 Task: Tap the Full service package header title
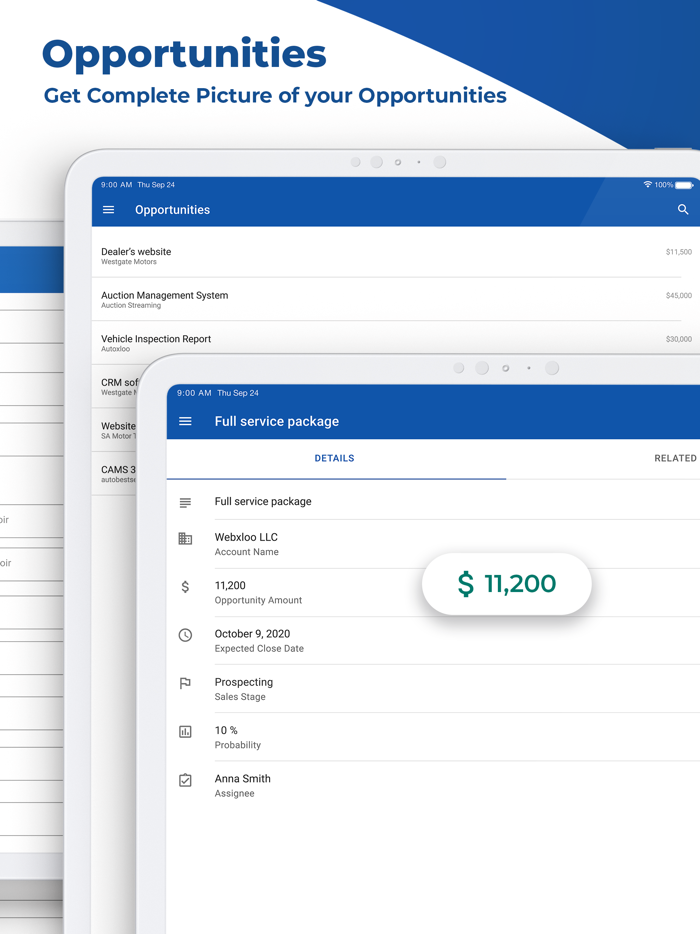click(276, 421)
